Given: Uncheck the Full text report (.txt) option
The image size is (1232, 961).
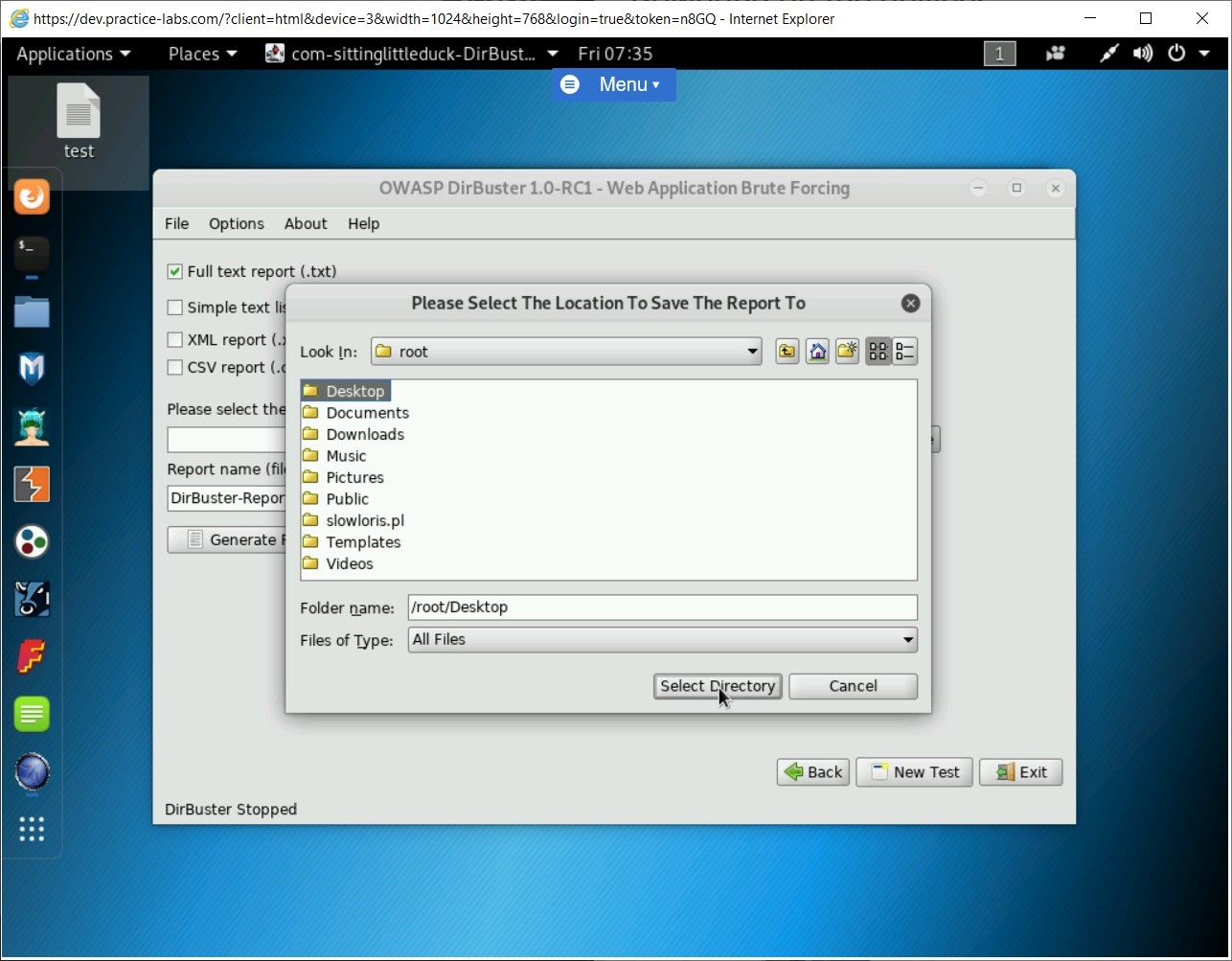Looking at the screenshot, I should (x=174, y=271).
